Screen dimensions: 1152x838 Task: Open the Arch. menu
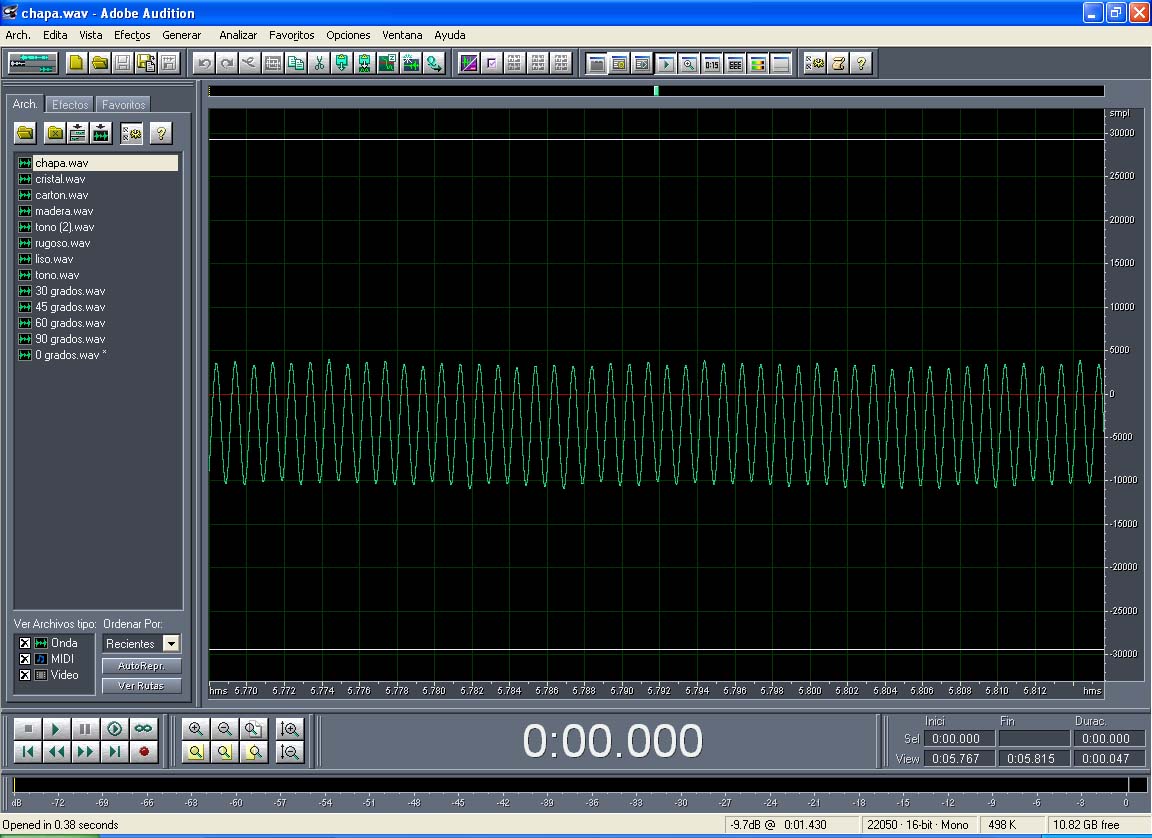(18, 35)
